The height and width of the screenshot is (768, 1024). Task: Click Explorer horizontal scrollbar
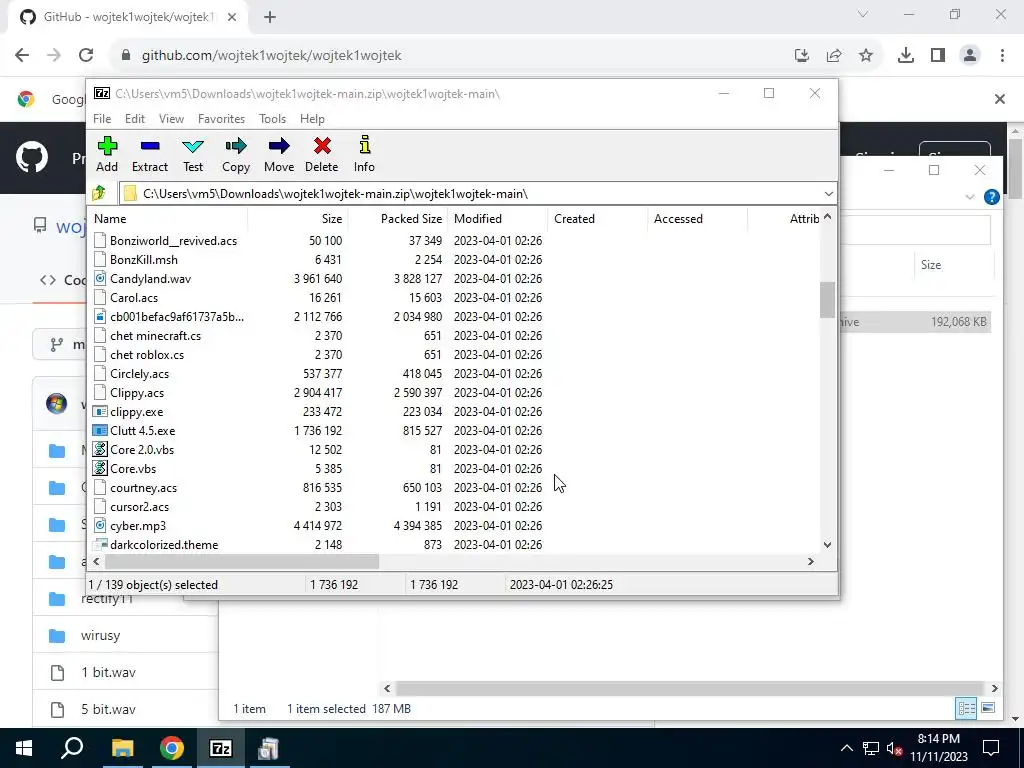pos(690,688)
